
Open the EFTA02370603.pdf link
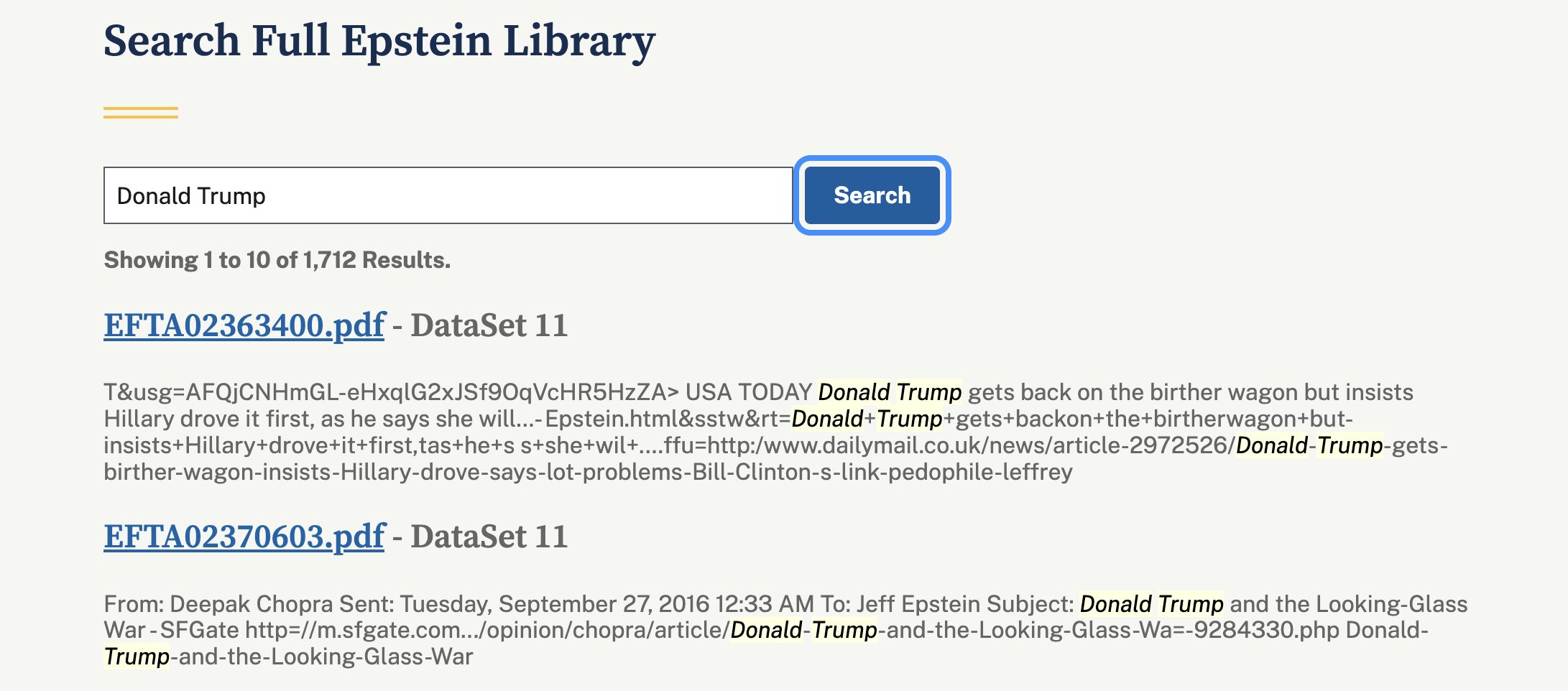[x=244, y=537]
